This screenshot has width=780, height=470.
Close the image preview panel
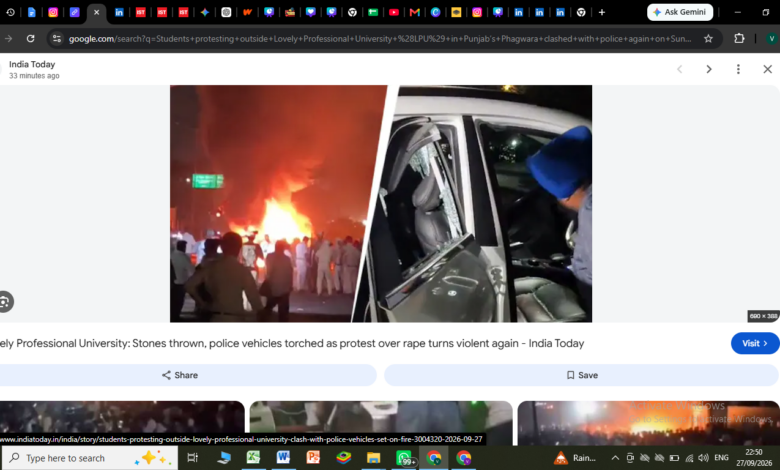click(768, 69)
